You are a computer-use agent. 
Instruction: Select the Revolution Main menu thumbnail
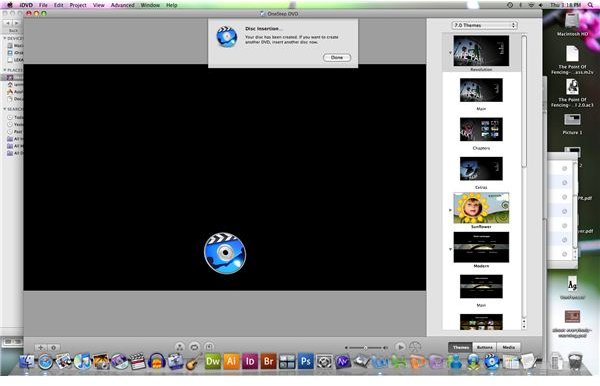point(481,90)
